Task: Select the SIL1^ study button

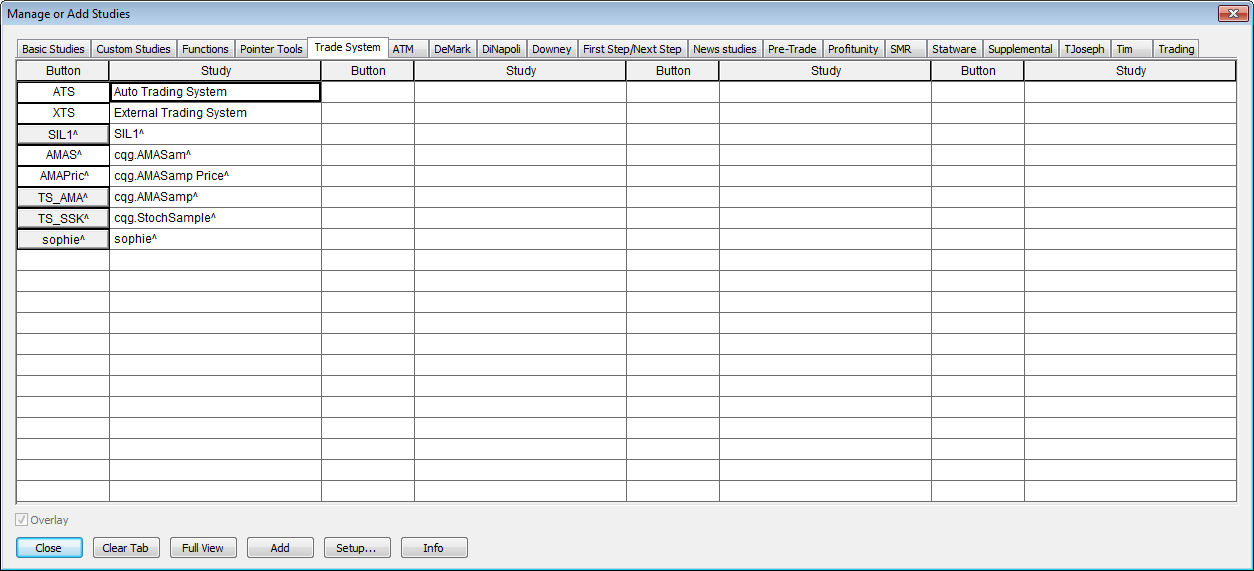Action: coord(63,134)
